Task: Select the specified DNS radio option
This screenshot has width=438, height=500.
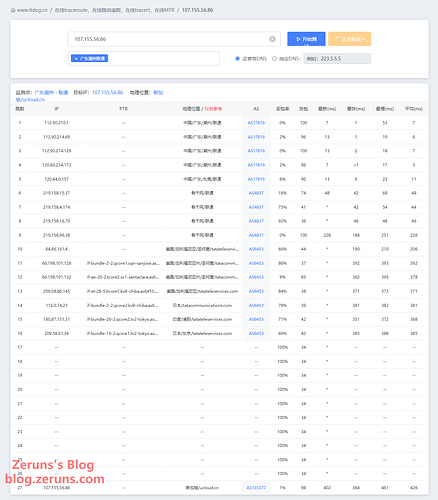Action: click(274, 59)
